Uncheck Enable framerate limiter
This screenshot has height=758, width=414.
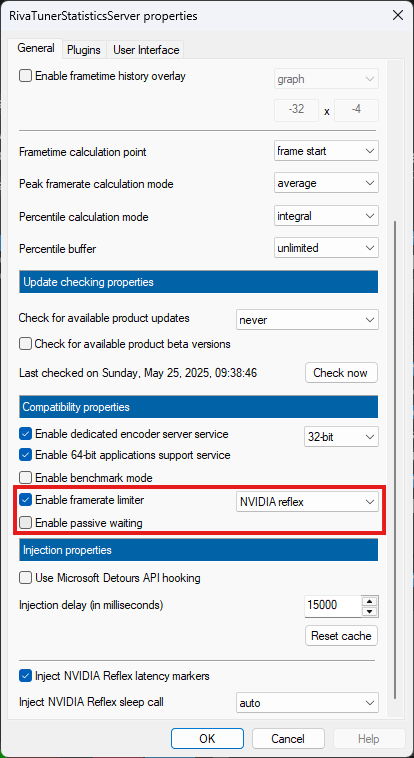tap(25, 500)
